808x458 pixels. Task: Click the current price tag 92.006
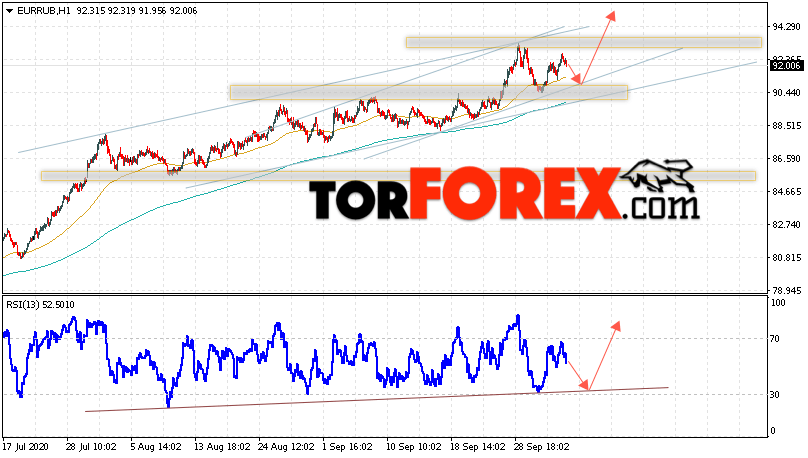(x=786, y=65)
